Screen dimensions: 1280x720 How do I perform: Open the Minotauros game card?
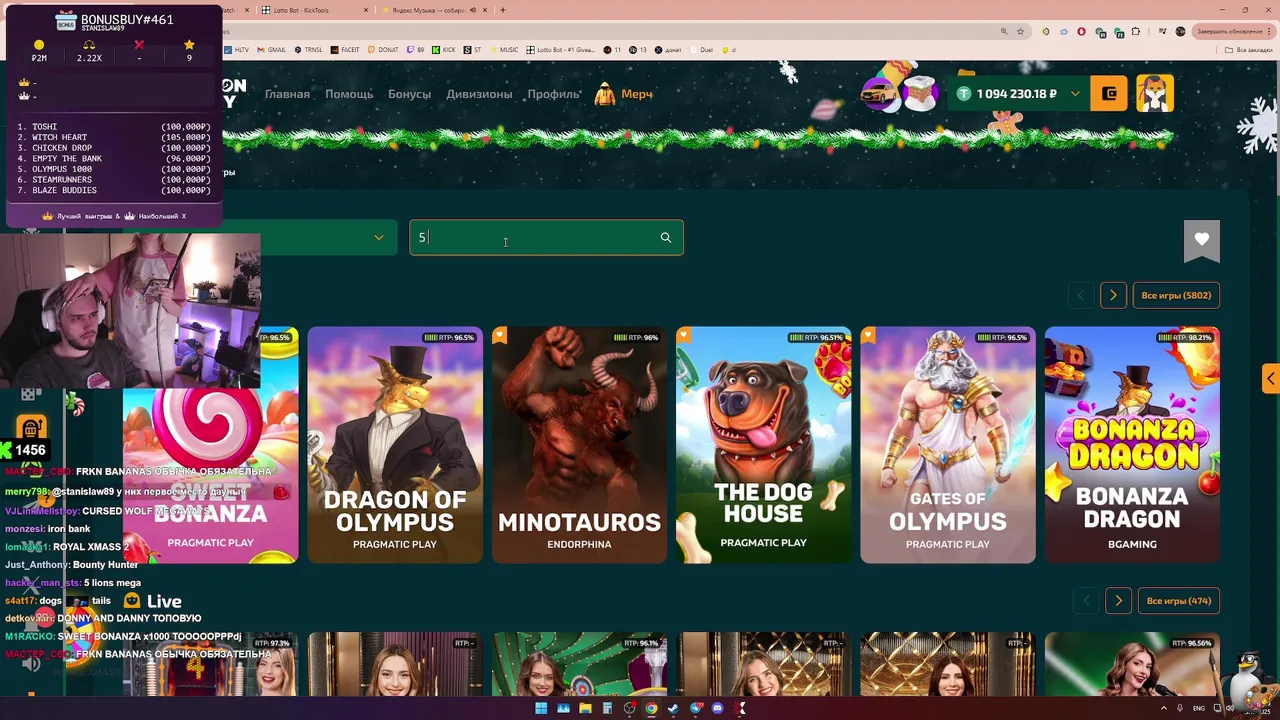[x=579, y=445]
